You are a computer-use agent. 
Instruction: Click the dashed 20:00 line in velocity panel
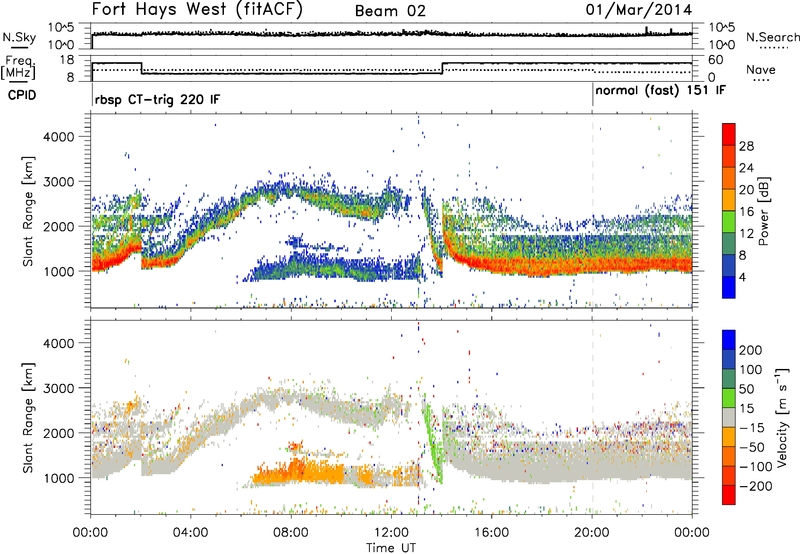(592, 417)
